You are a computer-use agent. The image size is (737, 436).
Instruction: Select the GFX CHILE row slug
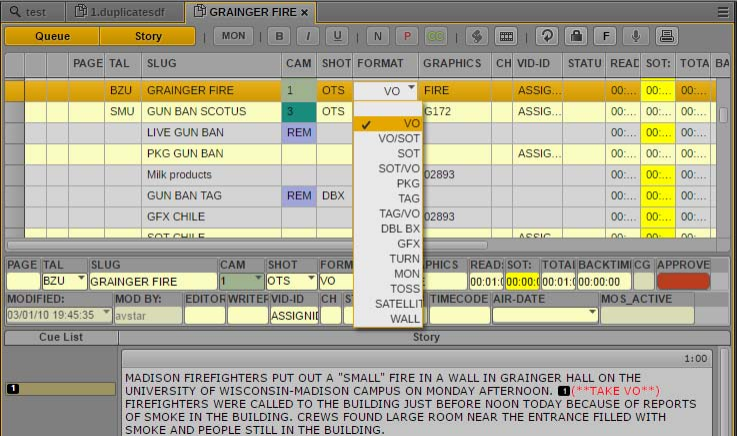point(176,217)
